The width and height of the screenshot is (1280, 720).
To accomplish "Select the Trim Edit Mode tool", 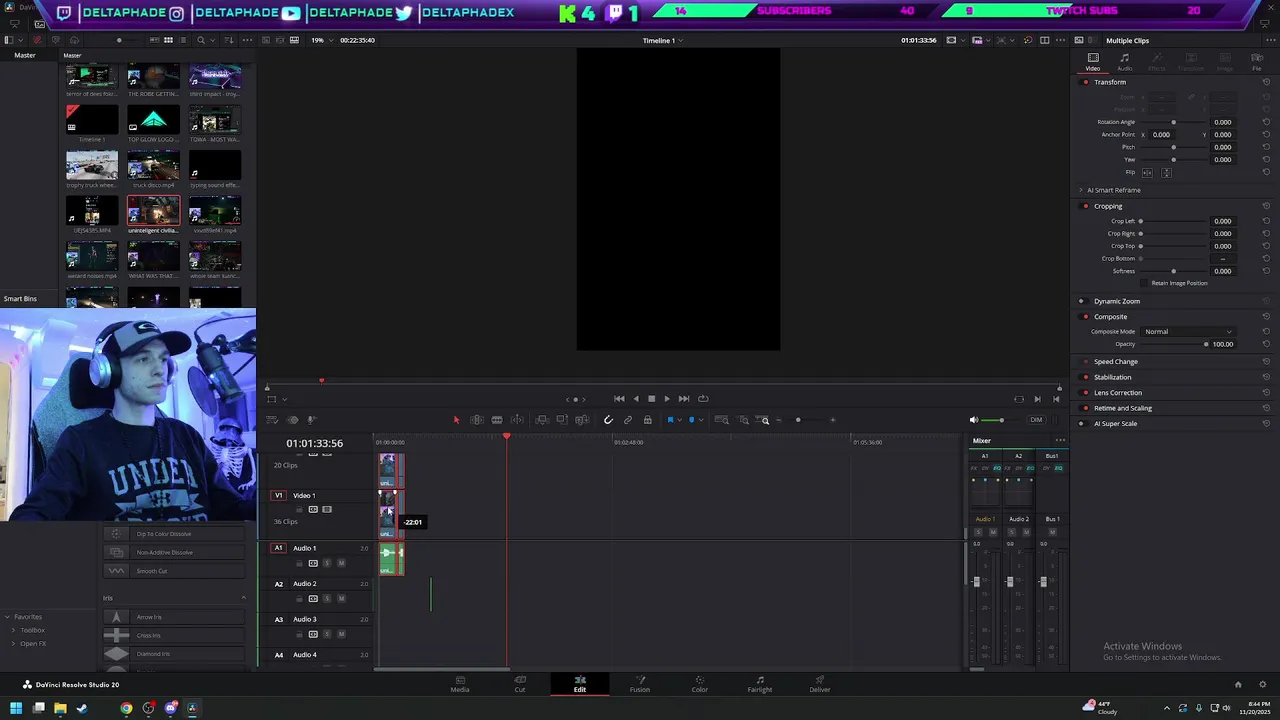I will 477,420.
